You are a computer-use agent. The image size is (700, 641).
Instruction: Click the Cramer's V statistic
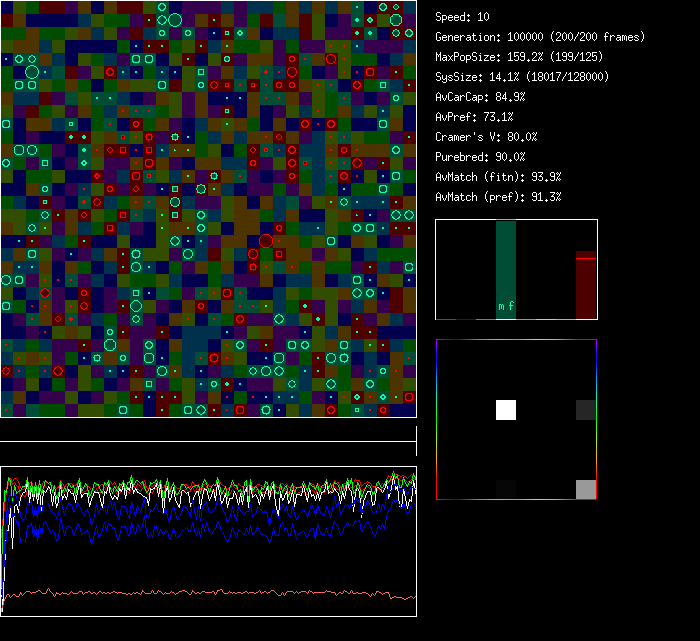point(486,137)
